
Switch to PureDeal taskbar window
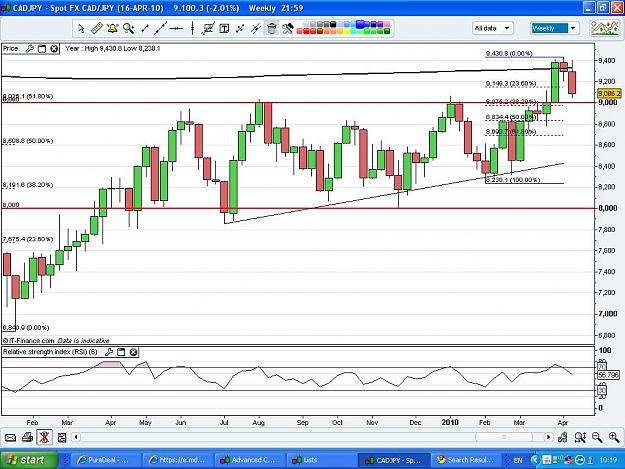[x=105, y=460]
